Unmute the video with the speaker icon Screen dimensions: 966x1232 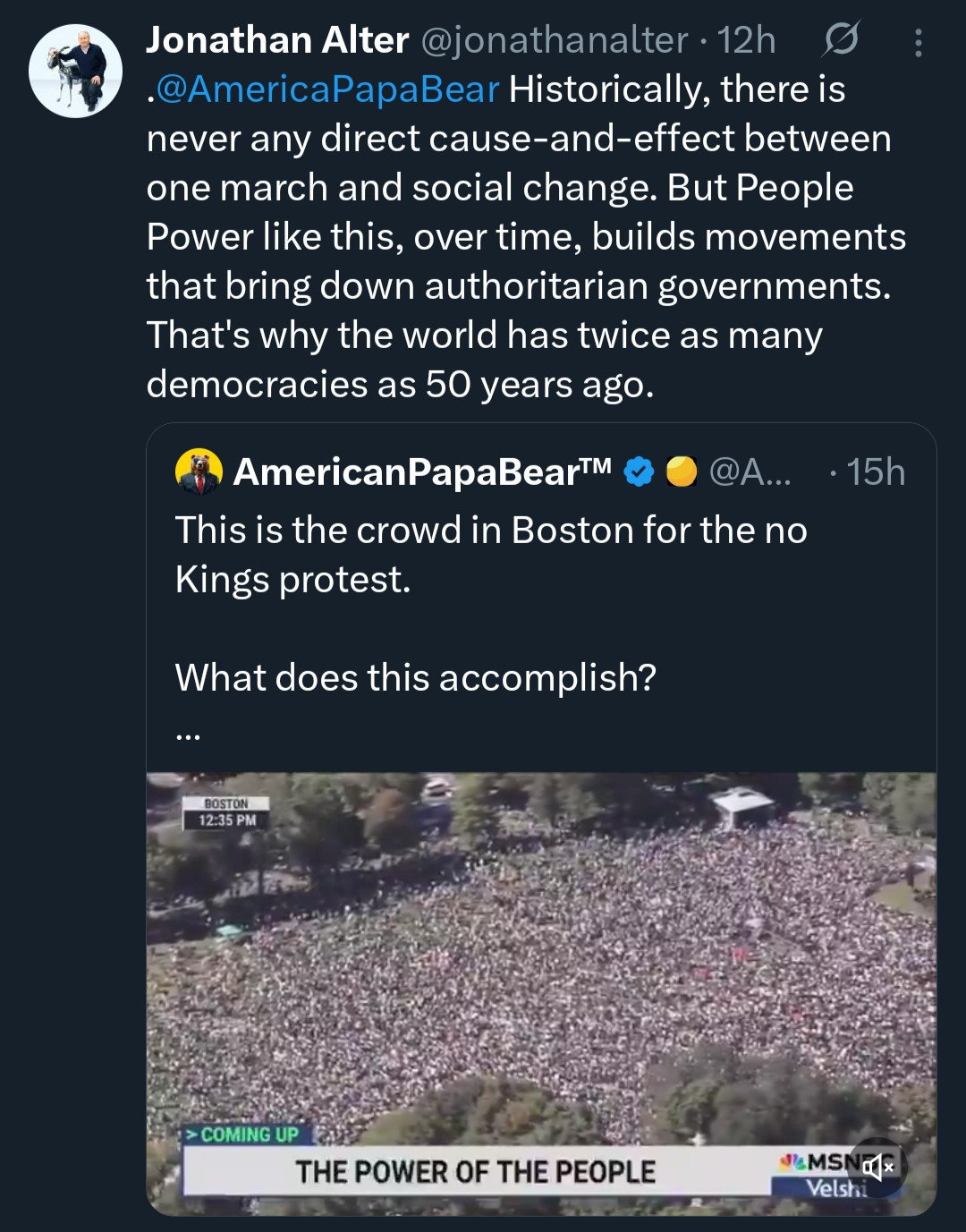coord(877,1167)
